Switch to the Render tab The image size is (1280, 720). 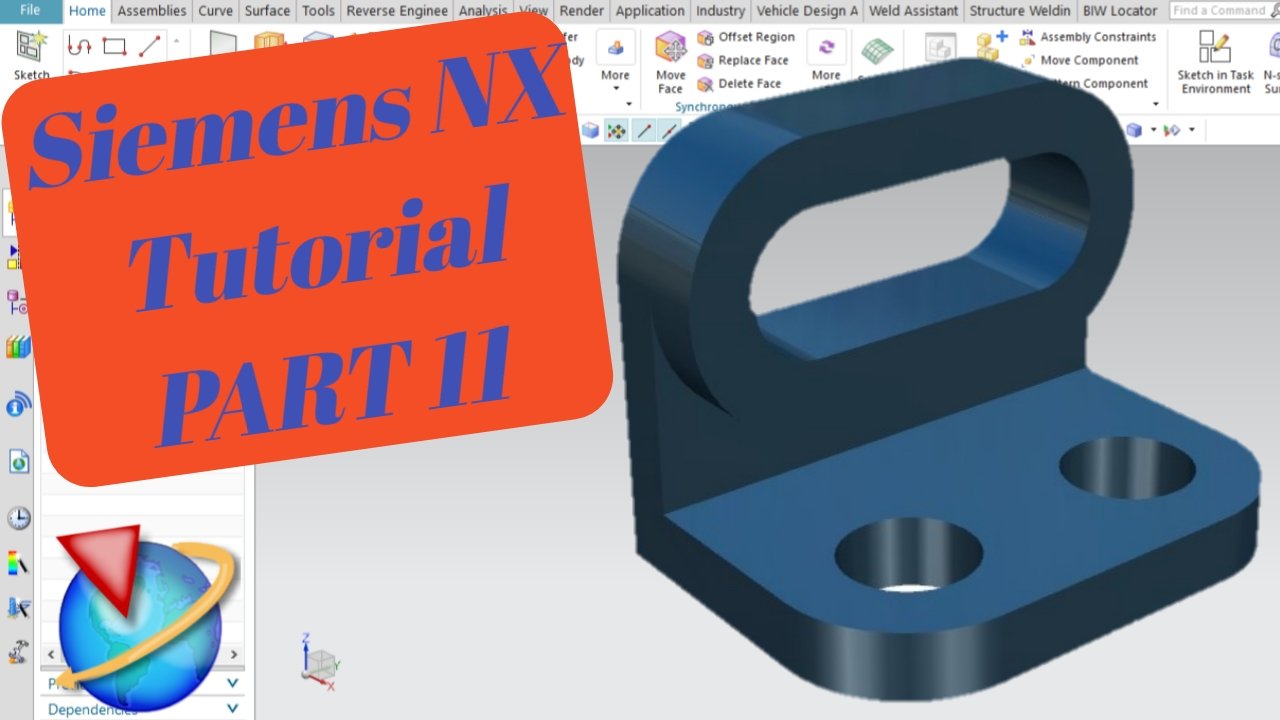pos(581,11)
